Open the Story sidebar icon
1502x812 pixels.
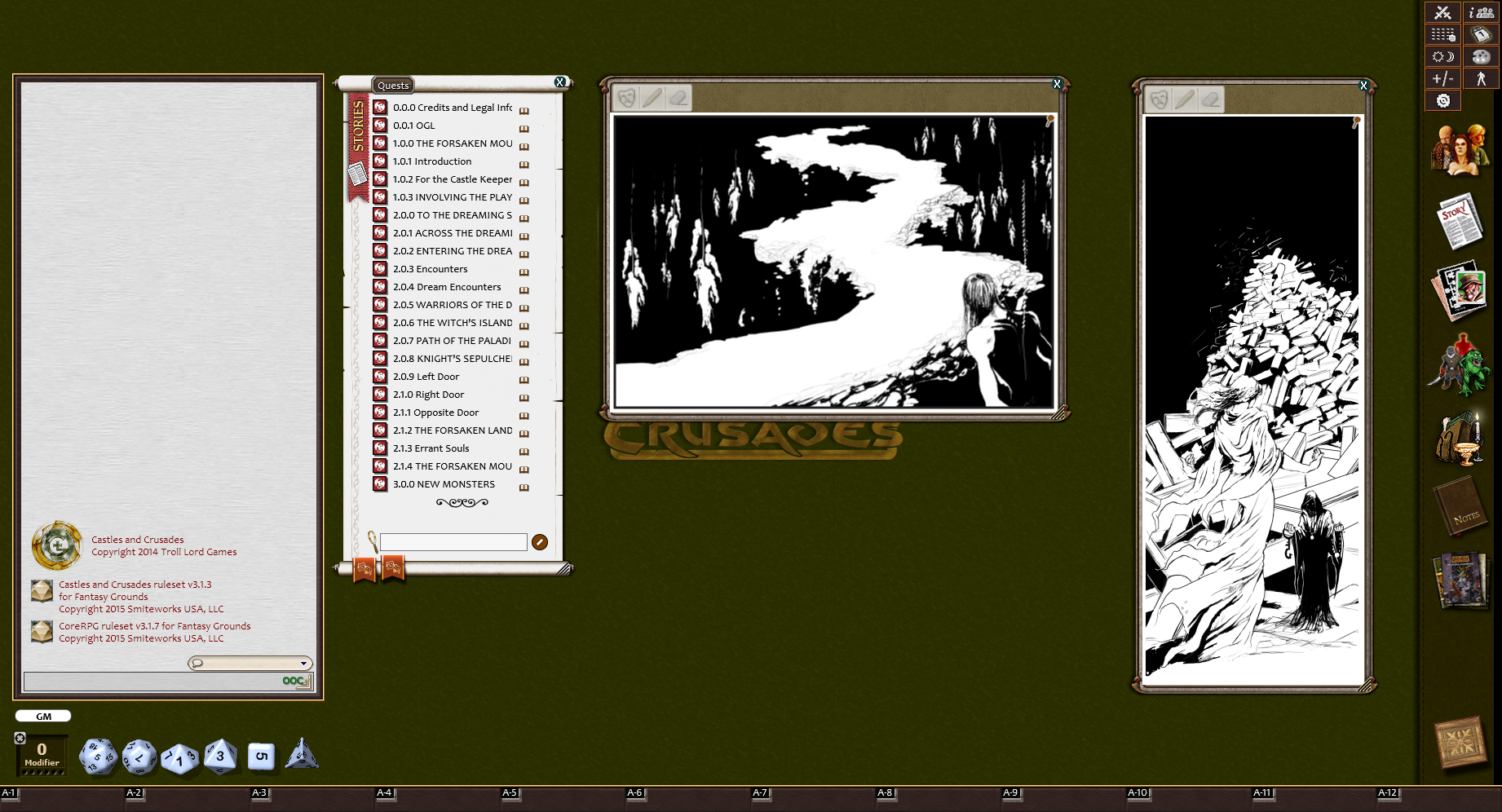coord(1460,222)
